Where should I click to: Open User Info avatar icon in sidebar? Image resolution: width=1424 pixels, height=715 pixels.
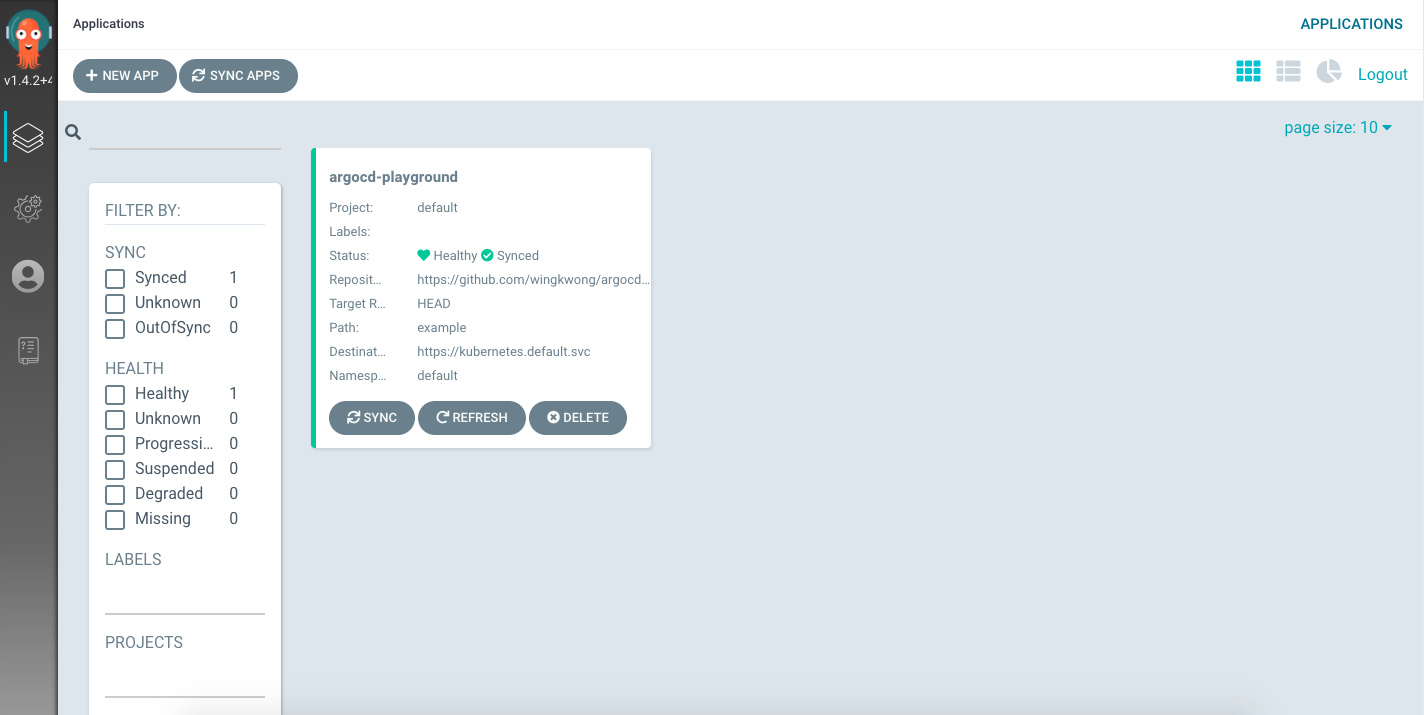click(x=28, y=276)
